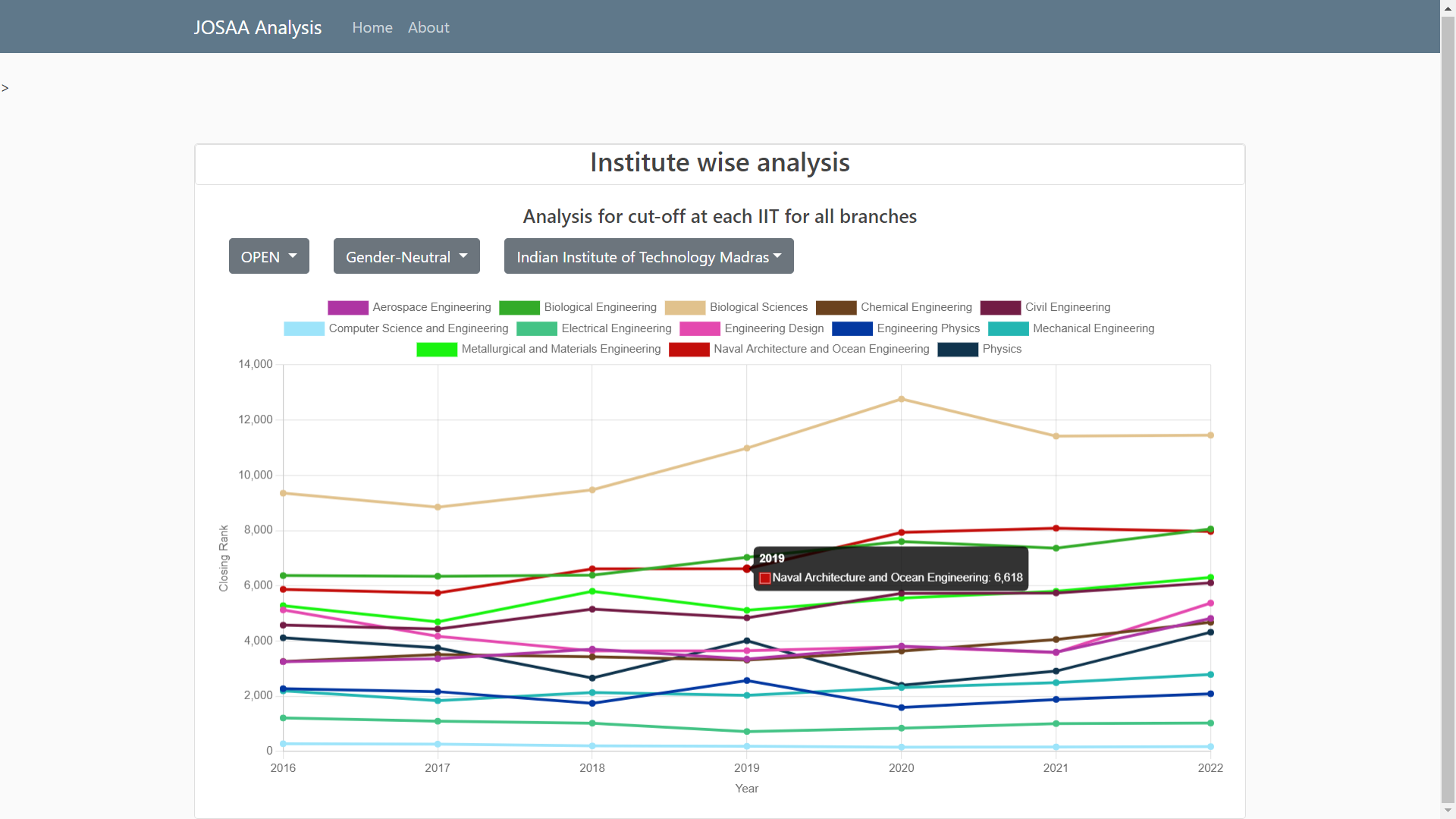Toggle the Biological Engineering color swatch

click(x=518, y=307)
